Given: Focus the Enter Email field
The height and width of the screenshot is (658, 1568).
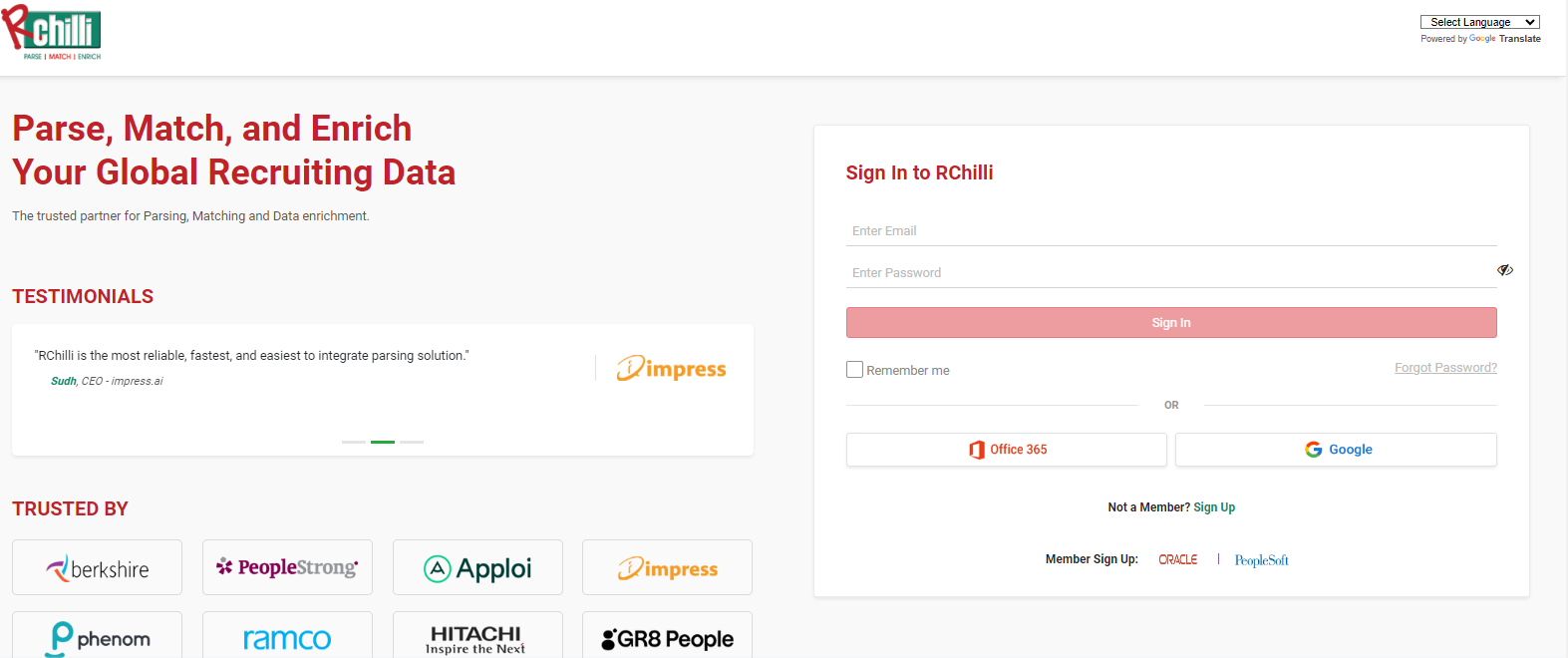Looking at the screenshot, I should [x=1171, y=231].
